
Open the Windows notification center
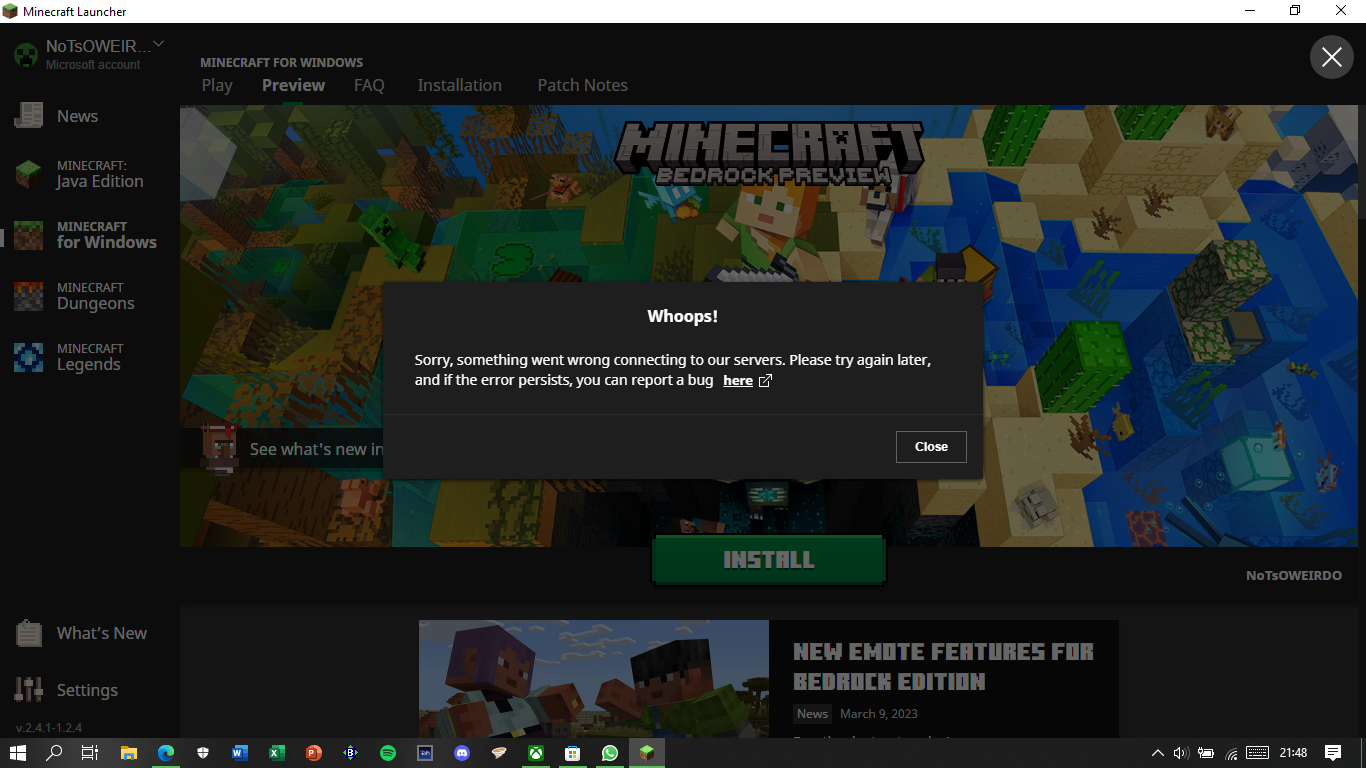point(1332,753)
